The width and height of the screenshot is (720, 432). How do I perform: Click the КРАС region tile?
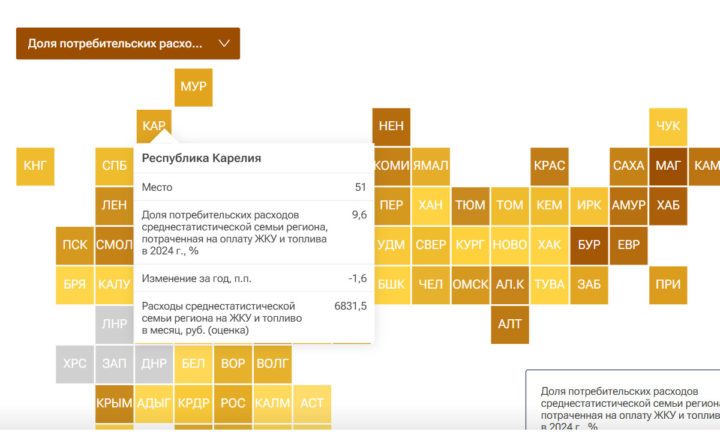pyautogui.click(x=550, y=166)
